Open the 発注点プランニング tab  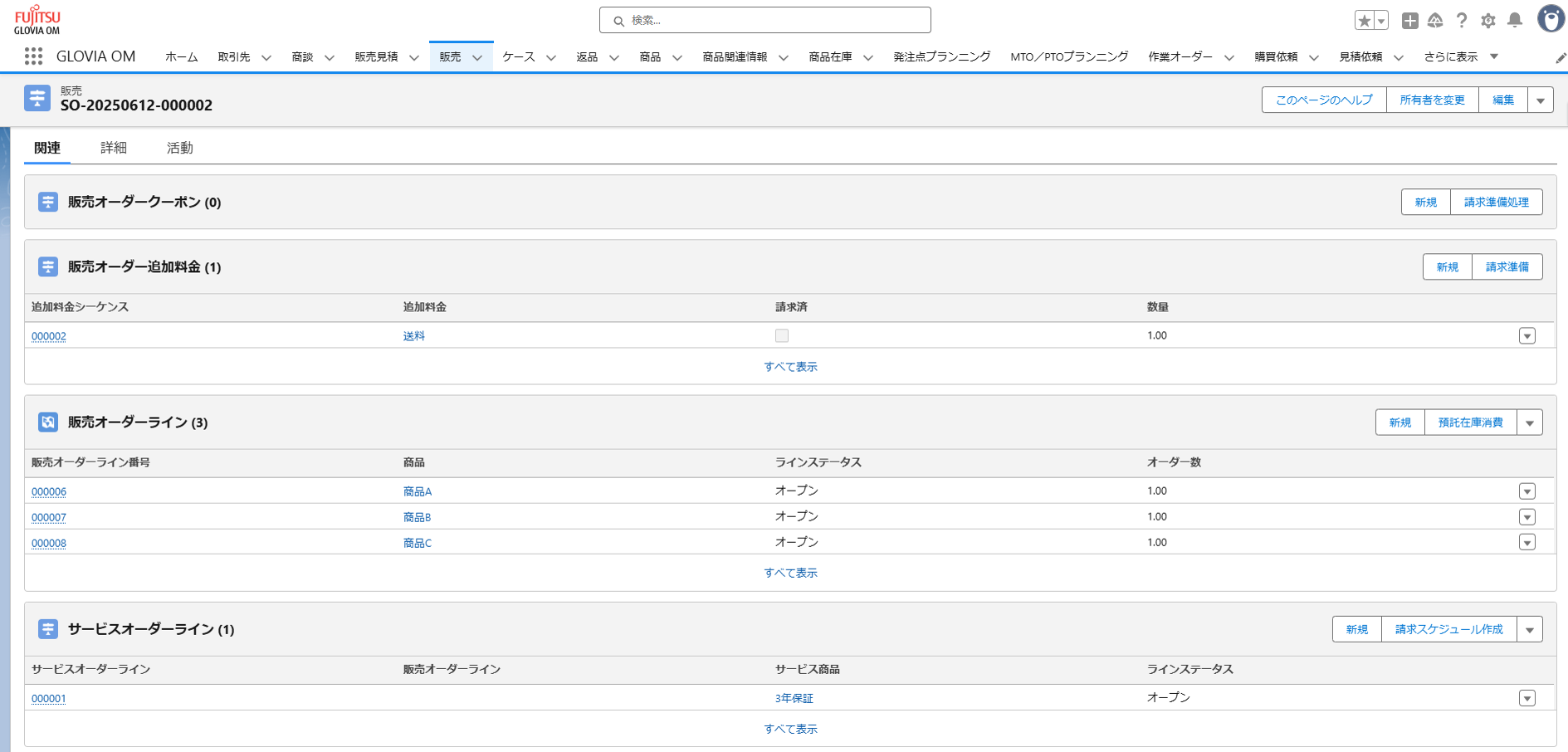coord(942,56)
